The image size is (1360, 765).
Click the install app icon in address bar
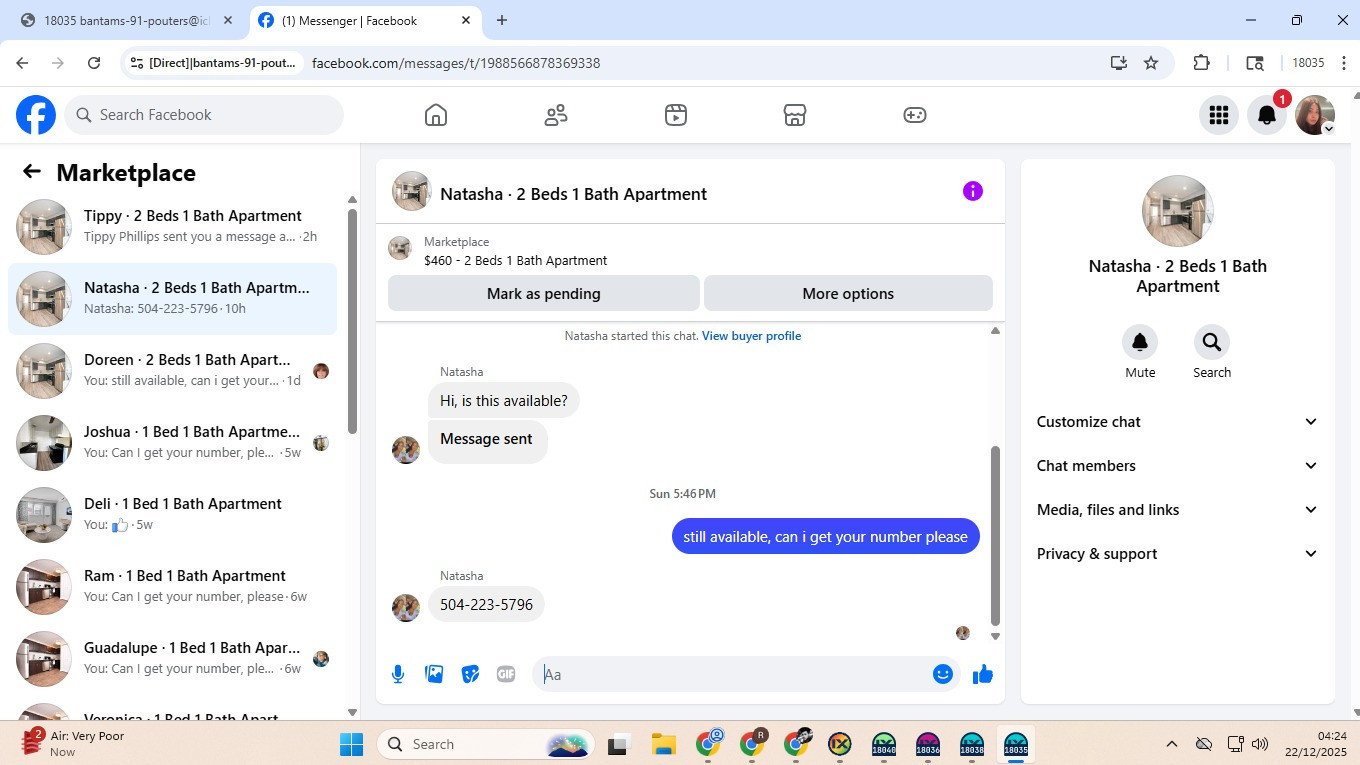click(x=1119, y=63)
